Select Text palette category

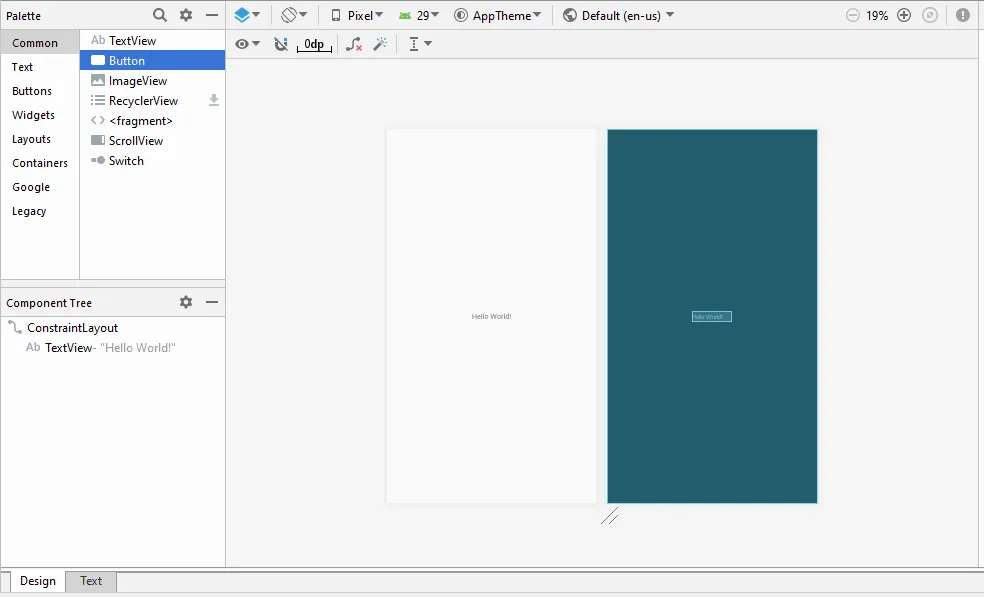pos(40,67)
